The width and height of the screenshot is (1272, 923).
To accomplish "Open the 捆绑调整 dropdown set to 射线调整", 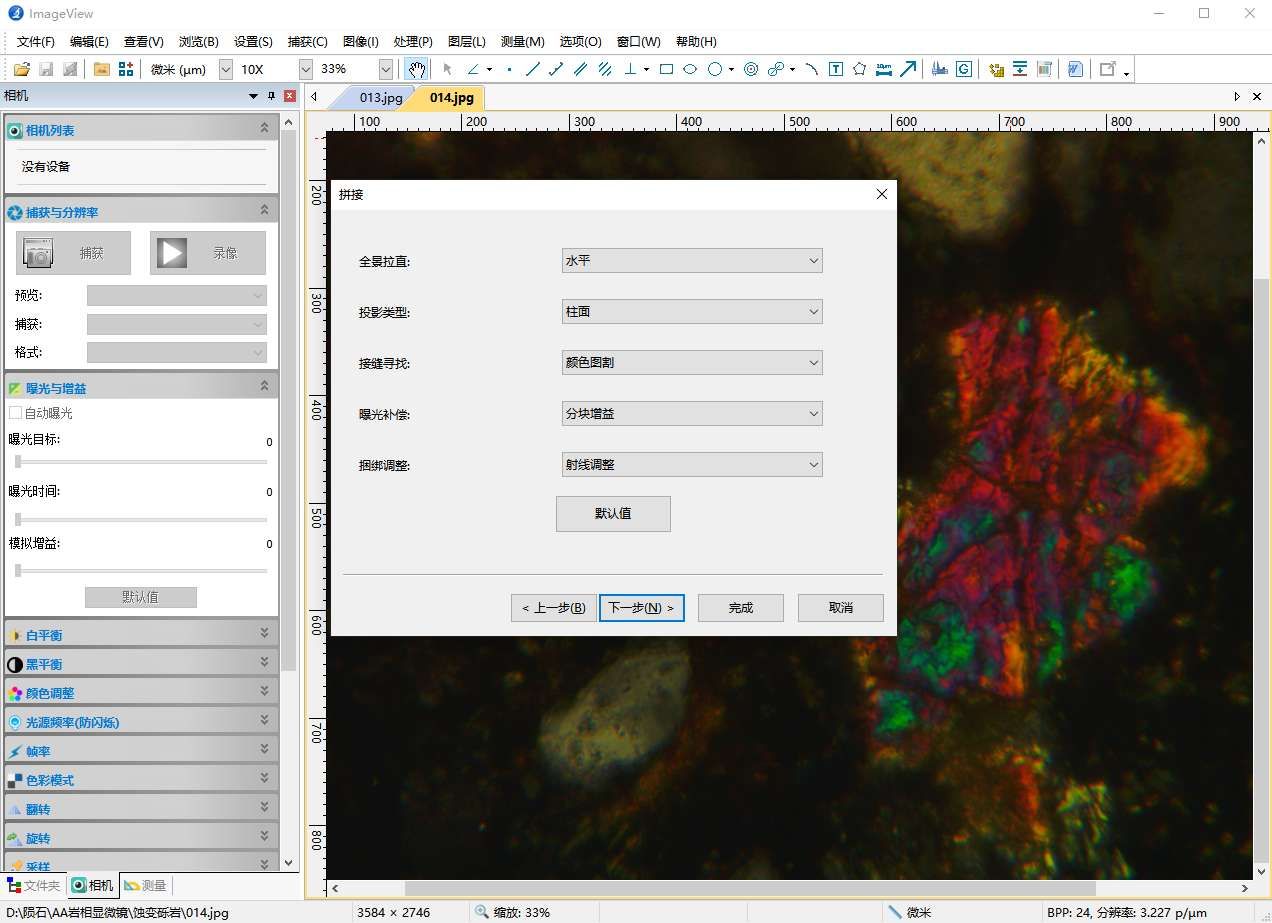I will pos(692,465).
